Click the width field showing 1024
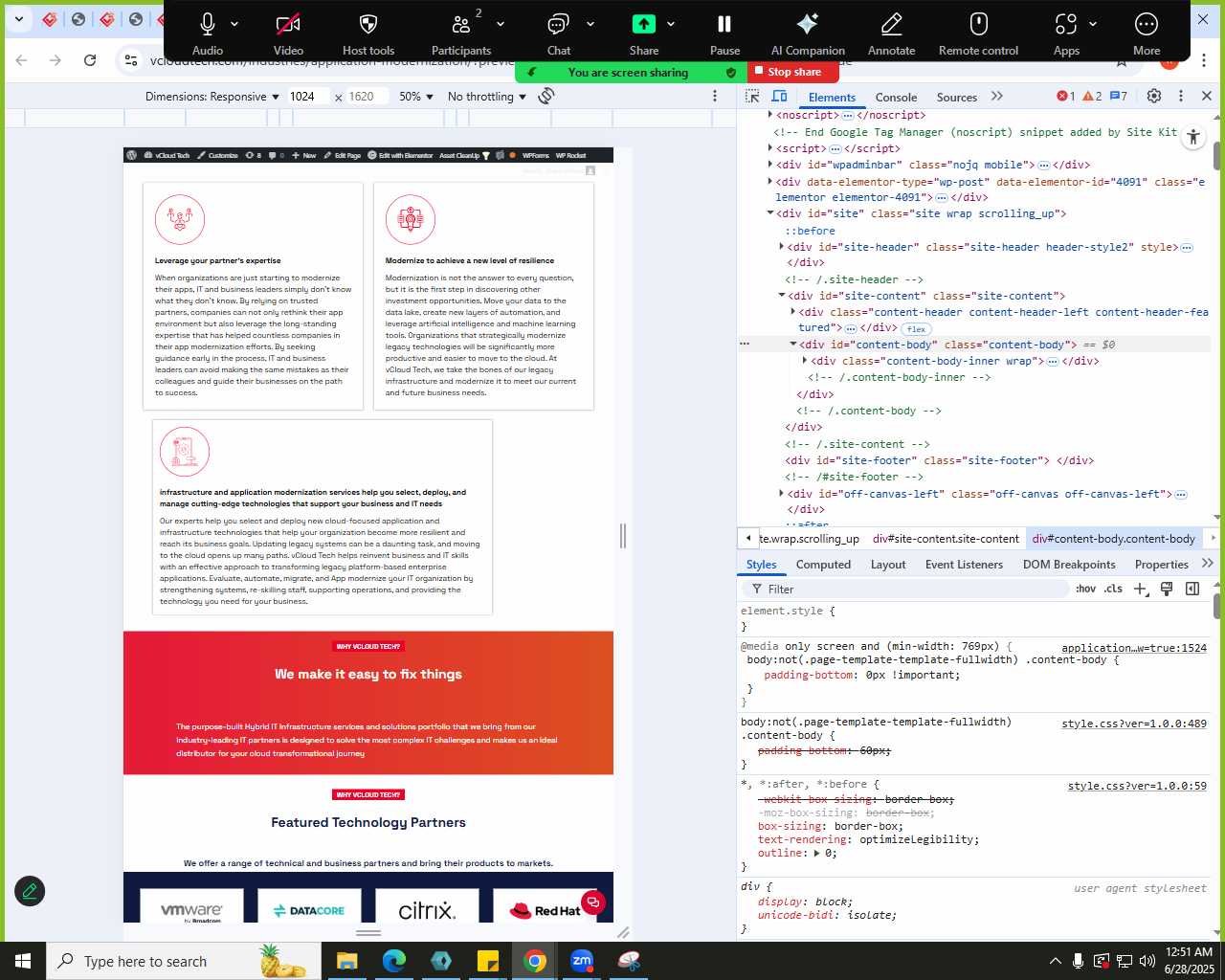The image size is (1225, 980). click(308, 97)
